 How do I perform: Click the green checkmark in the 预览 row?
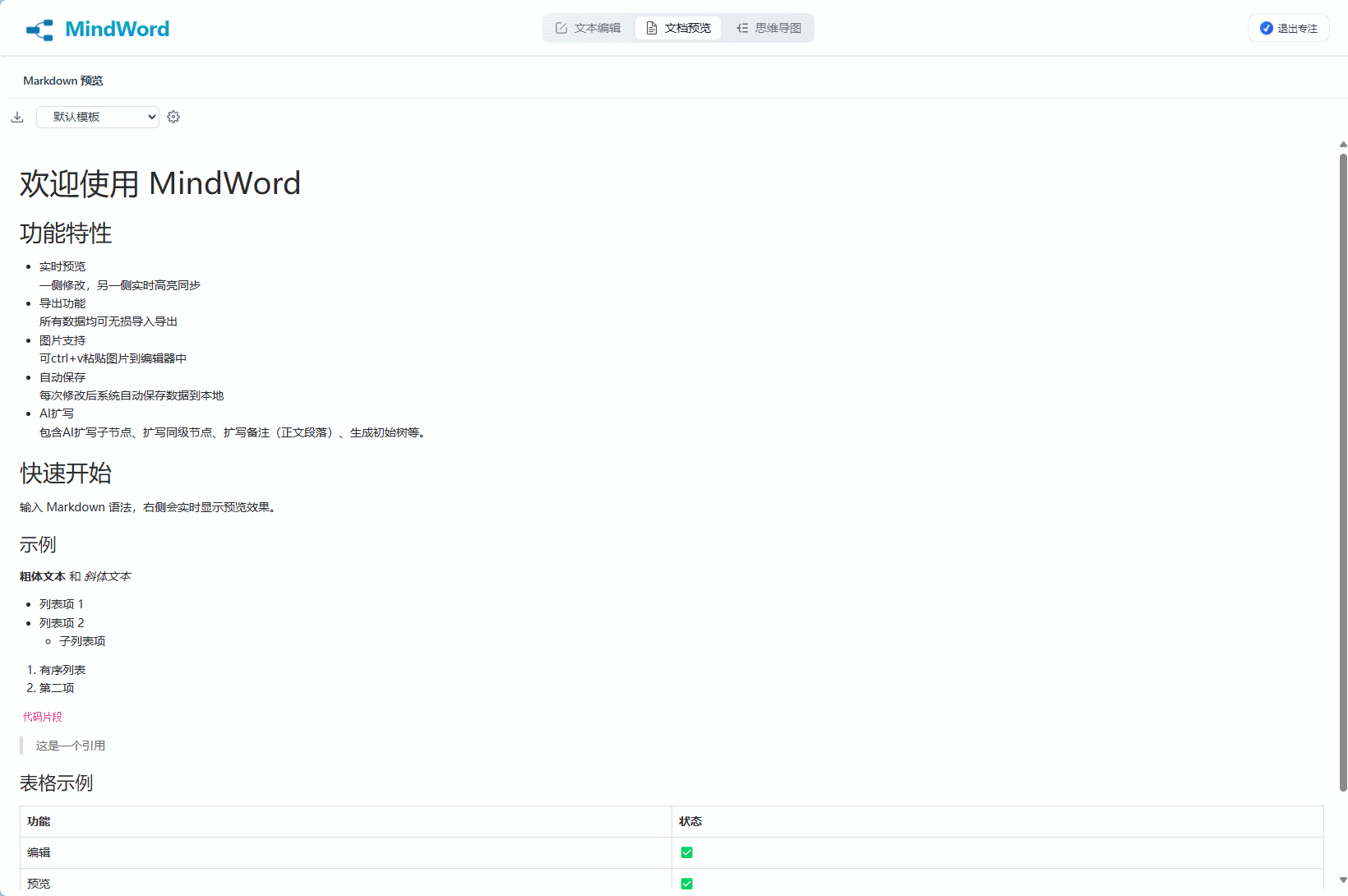tap(687, 883)
